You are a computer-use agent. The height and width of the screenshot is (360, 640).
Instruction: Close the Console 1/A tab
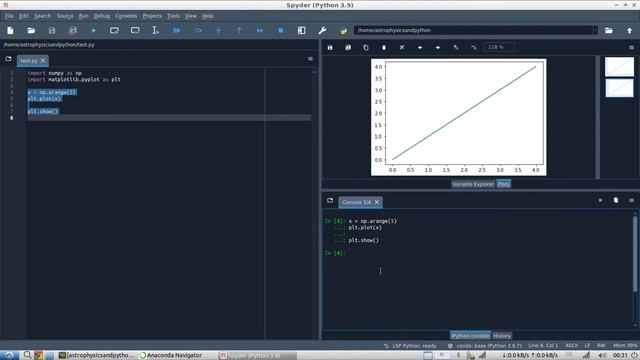(377, 202)
